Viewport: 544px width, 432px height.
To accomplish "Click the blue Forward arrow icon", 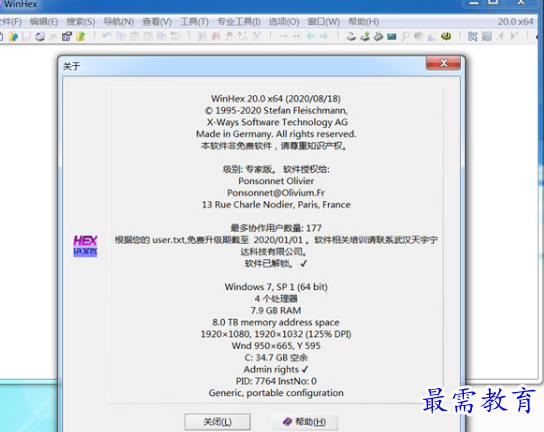I will 324,36.
